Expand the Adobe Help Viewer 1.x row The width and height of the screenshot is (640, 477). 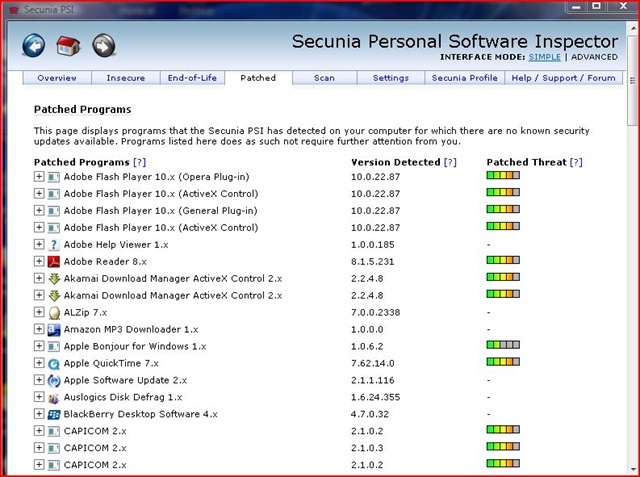click(x=39, y=244)
